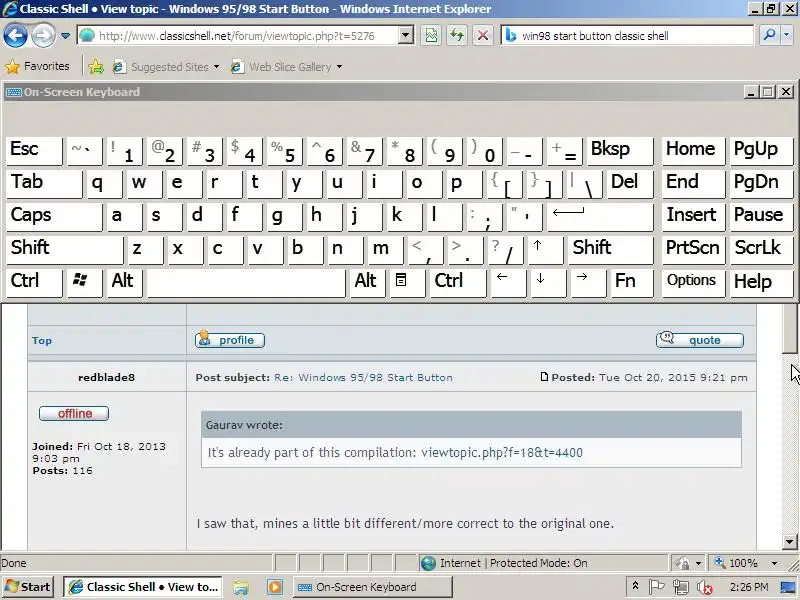Open media player taskbar icon
This screenshot has width=800, height=600.
pyautogui.click(x=274, y=587)
